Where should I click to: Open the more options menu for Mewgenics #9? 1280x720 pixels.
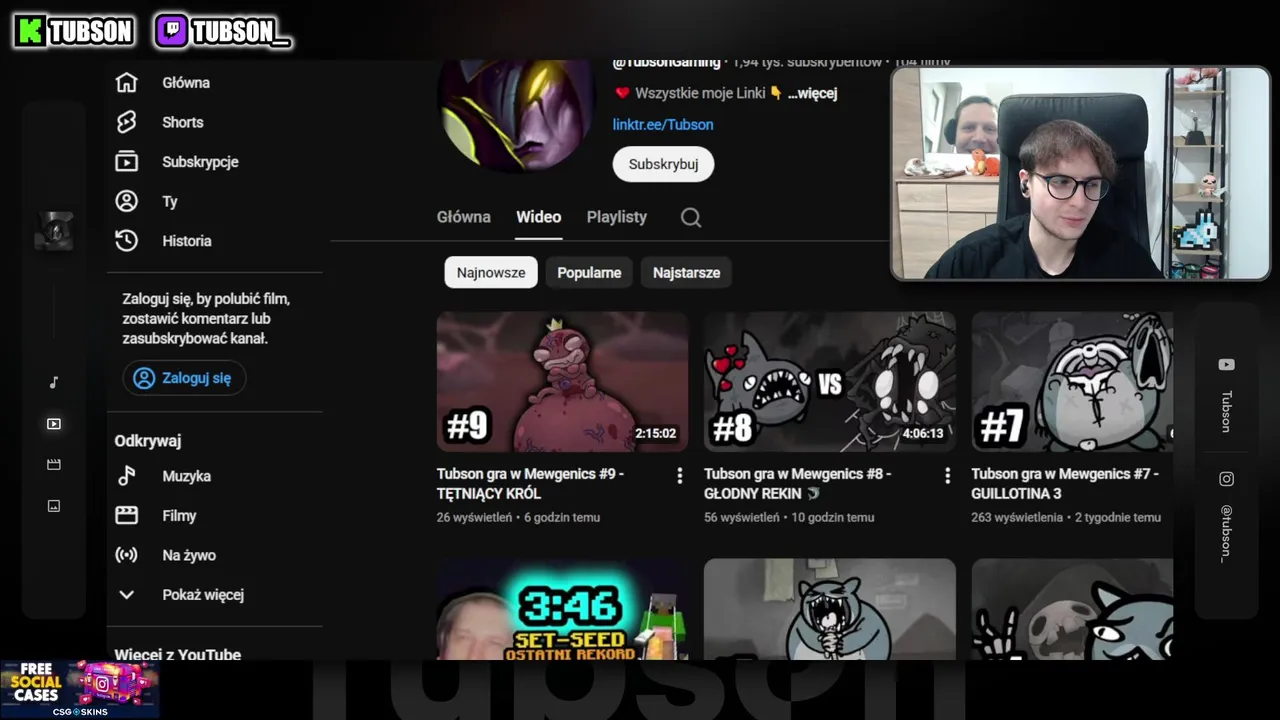click(x=680, y=476)
